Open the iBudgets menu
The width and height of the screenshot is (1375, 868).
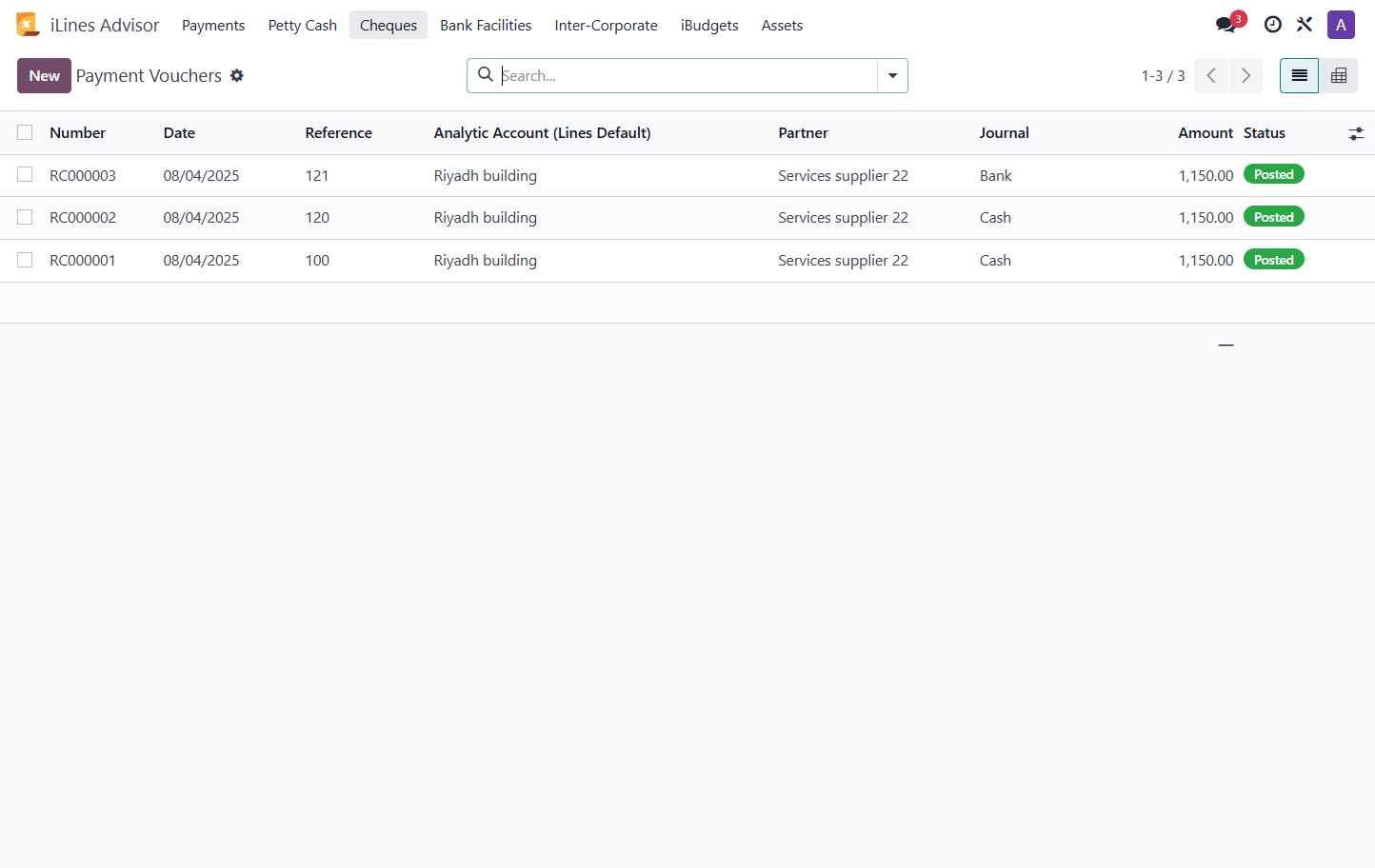[x=709, y=25]
